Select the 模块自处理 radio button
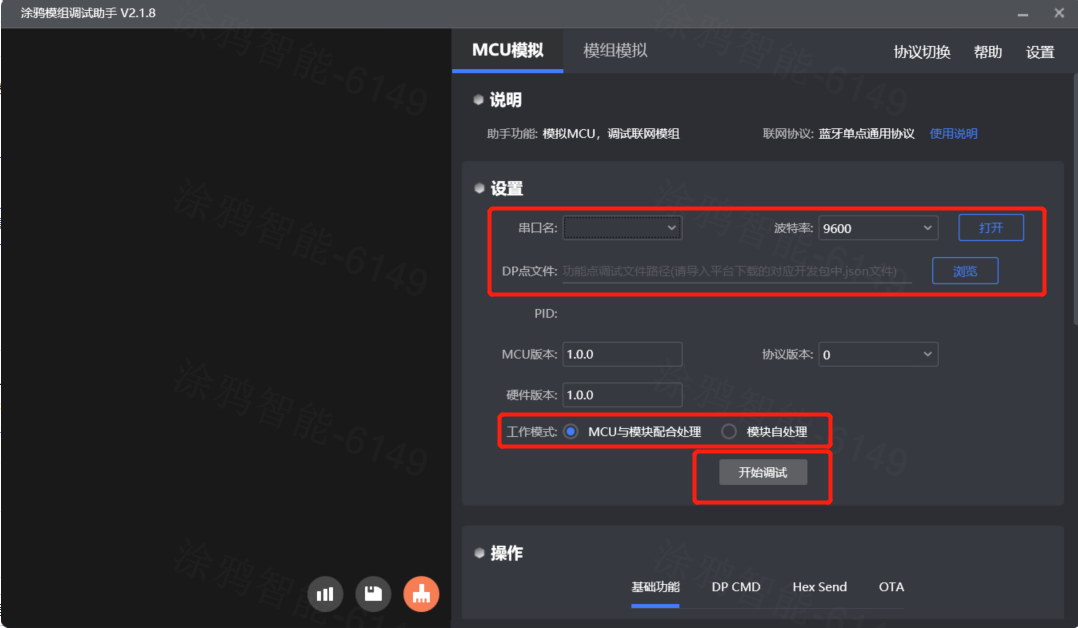The width and height of the screenshot is (1078, 628). [x=729, y=431]
